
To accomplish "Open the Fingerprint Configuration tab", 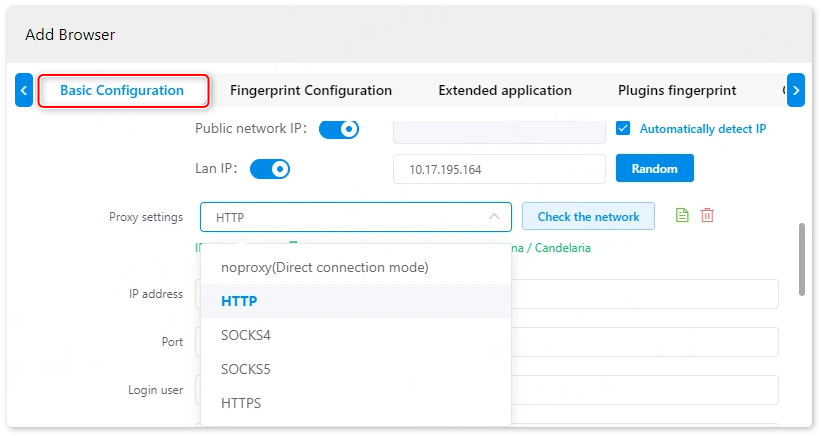I will [311, 90].
